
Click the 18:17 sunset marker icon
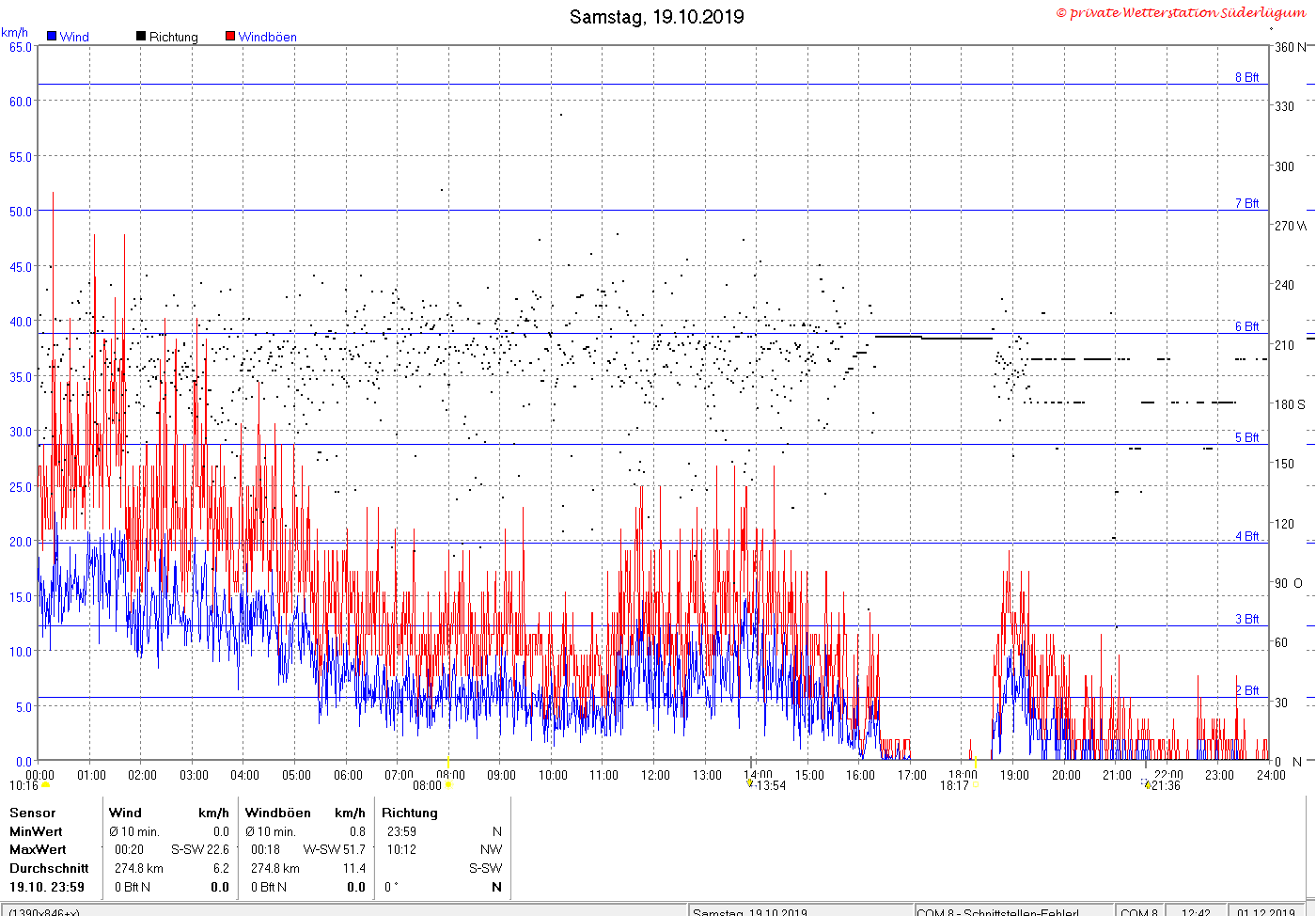pos(976,785)
